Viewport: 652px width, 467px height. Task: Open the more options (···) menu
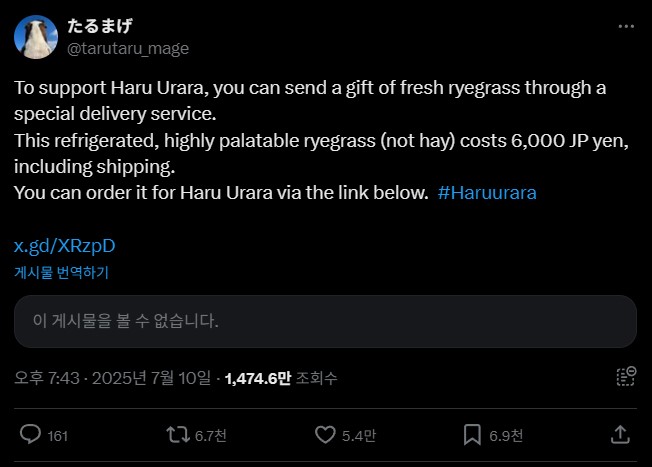(x=626, y=26)
